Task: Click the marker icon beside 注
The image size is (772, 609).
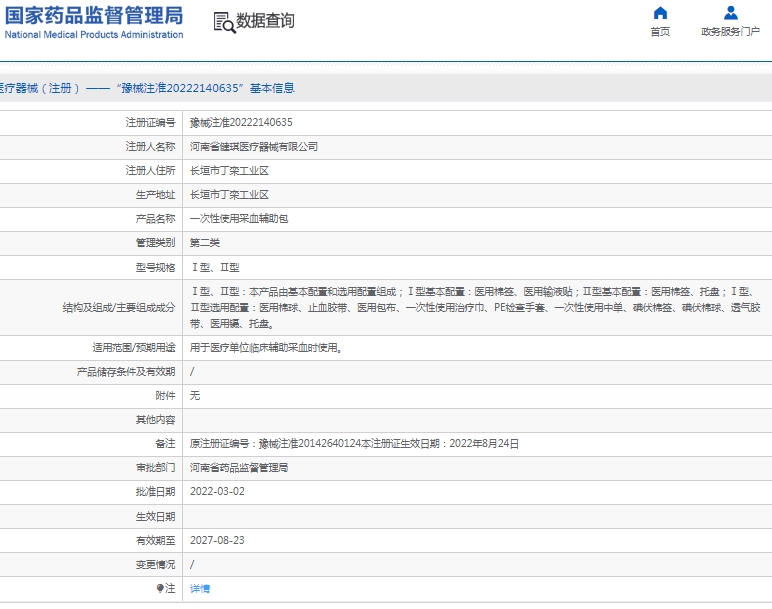Action: click(x=160, y=588)
